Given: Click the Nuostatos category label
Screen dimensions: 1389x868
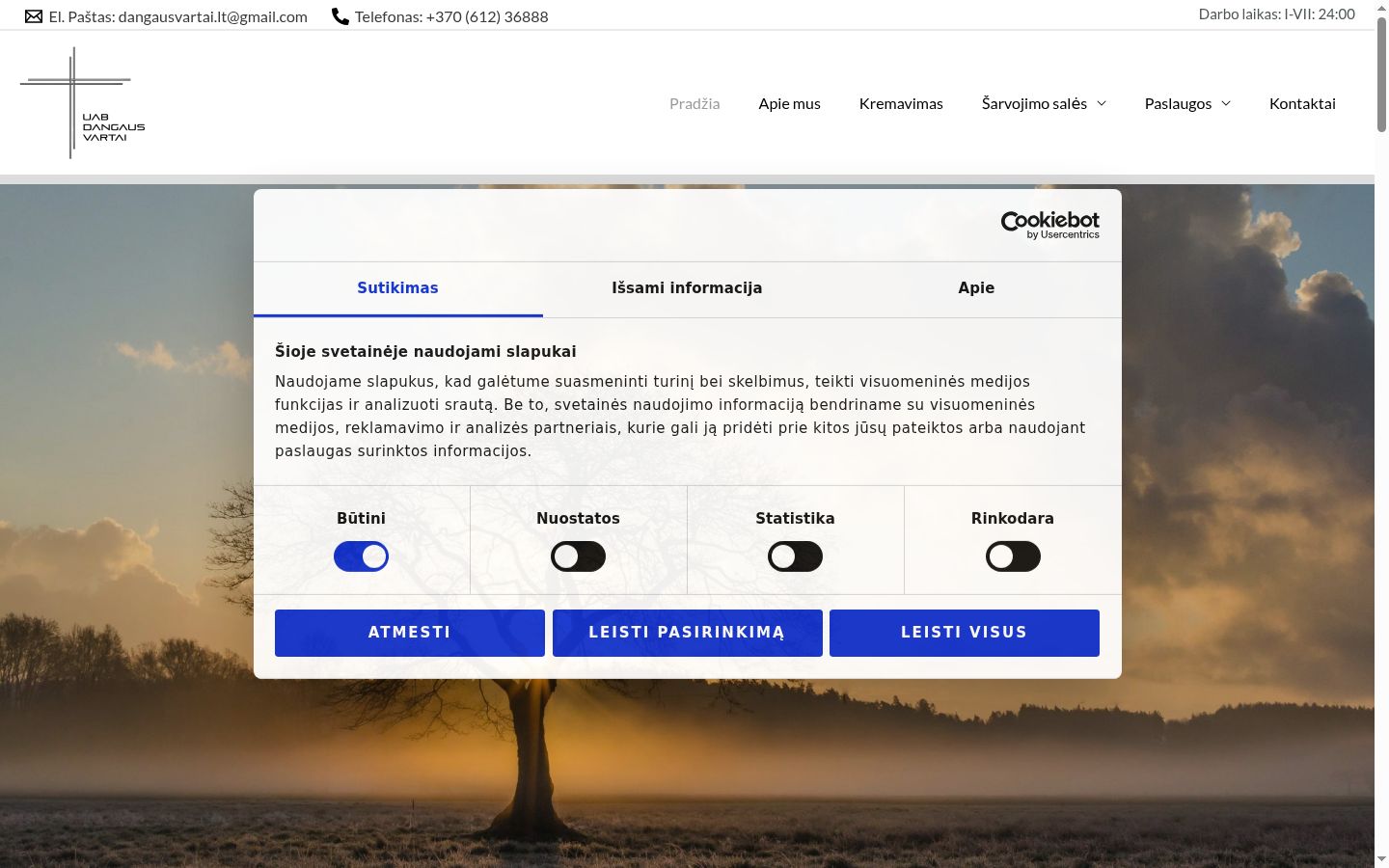Looking at the screenshot, I should coord(578,518).
